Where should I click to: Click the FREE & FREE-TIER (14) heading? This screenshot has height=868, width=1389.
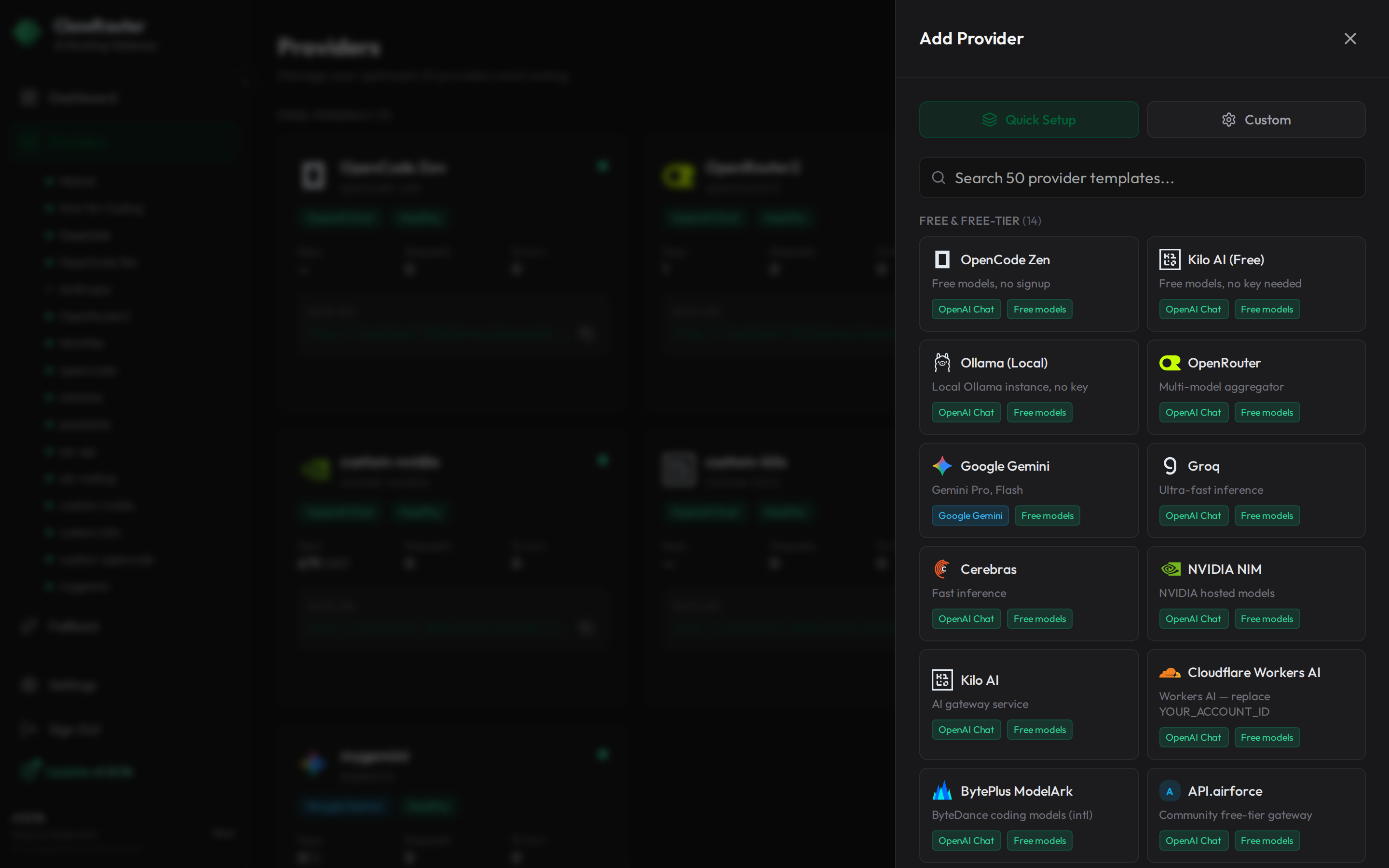pos(980,220)
